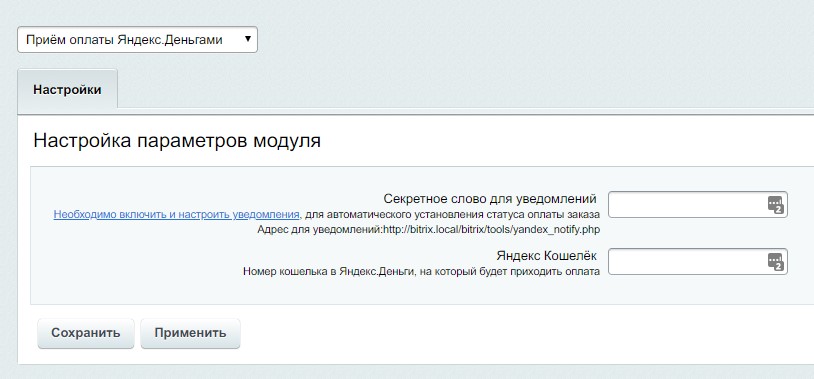The width and height of the screenshot is (814, 379).
Task: Click the Сохранить button
Action: (86, 333)
